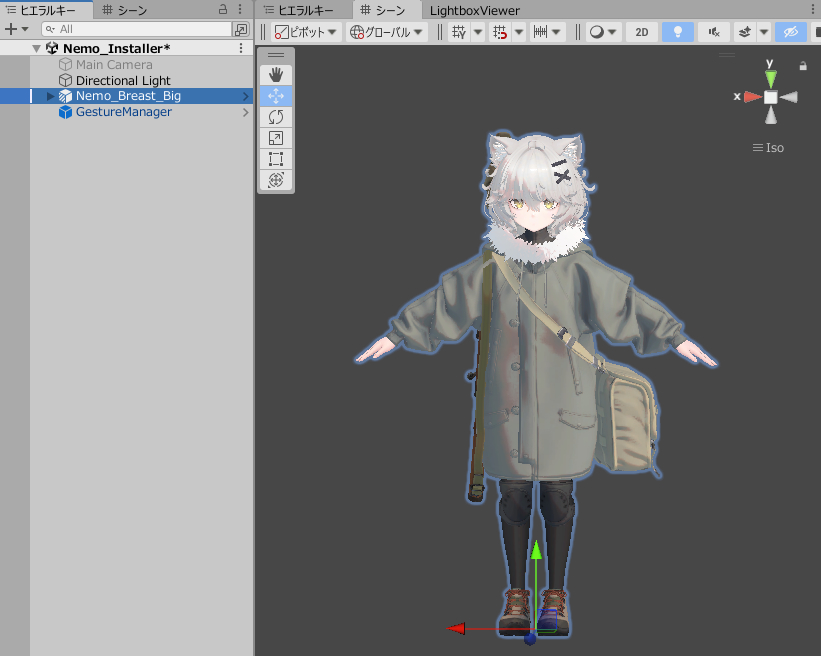The width and height of the screenshot is (821, 656).
Task: Click the Hierarchy search field
Action: point(136,29)
